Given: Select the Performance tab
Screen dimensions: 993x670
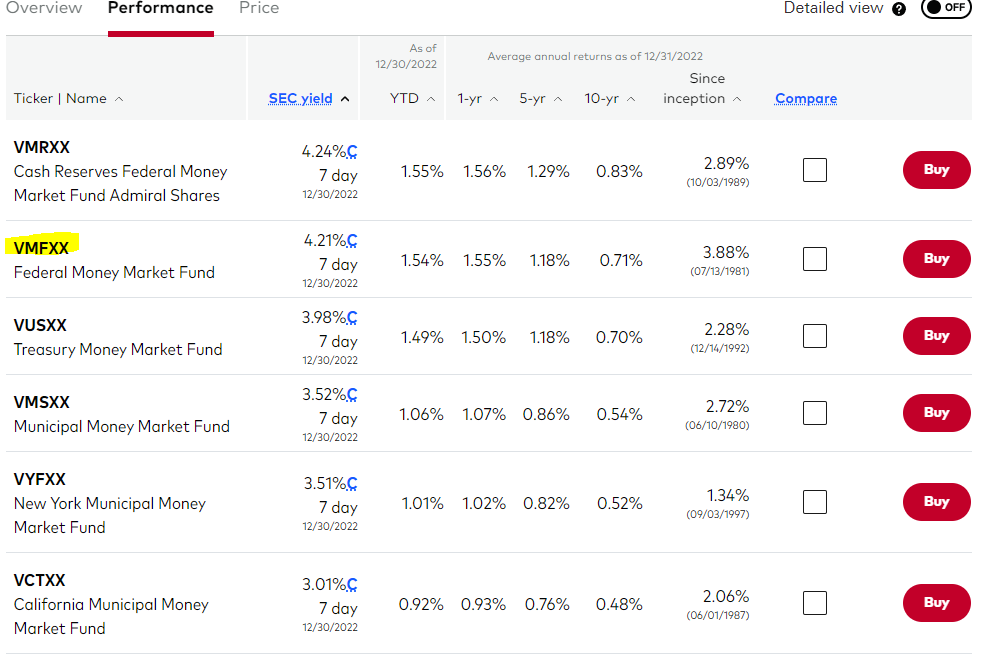Looking at the screenshot, I should click(x=161, y=8).
